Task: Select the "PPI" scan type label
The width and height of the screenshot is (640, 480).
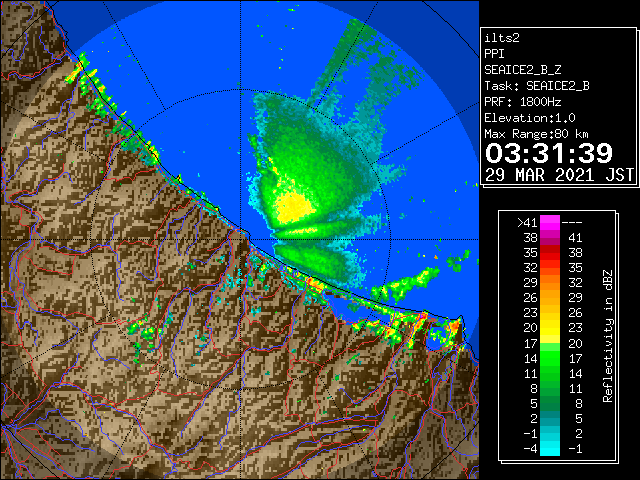Action: pyautogui.click(x=494, y=54)
